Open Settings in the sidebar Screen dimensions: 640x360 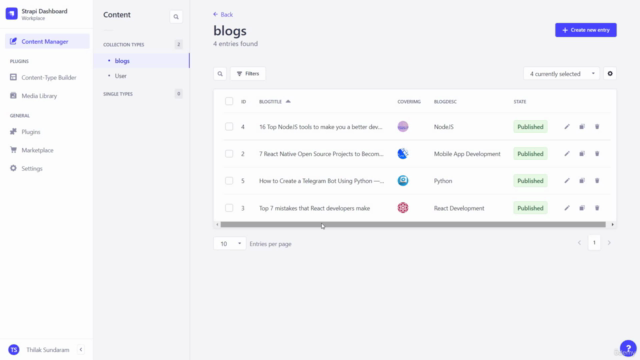pyautogui.click(x=27, y=169)
